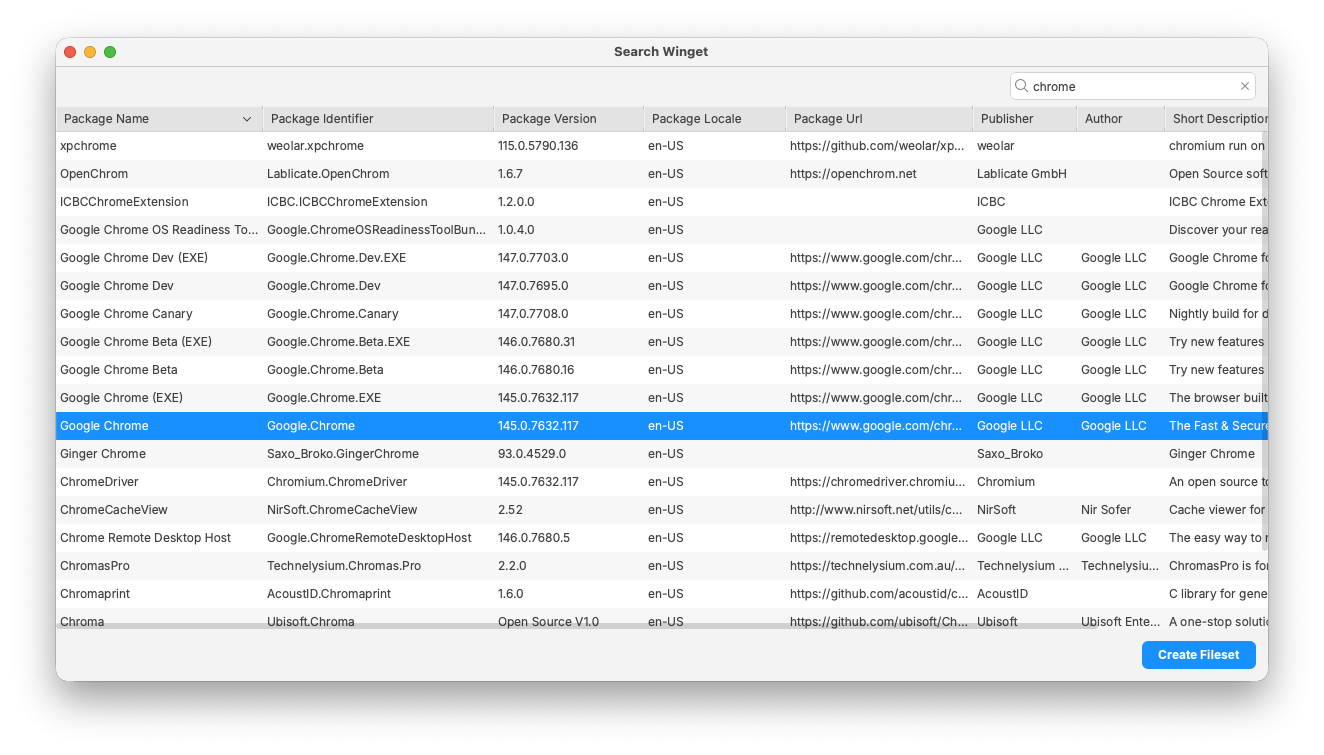Click the Technelysium.Chromas.Pro identifier cell

tap(344, 566)
